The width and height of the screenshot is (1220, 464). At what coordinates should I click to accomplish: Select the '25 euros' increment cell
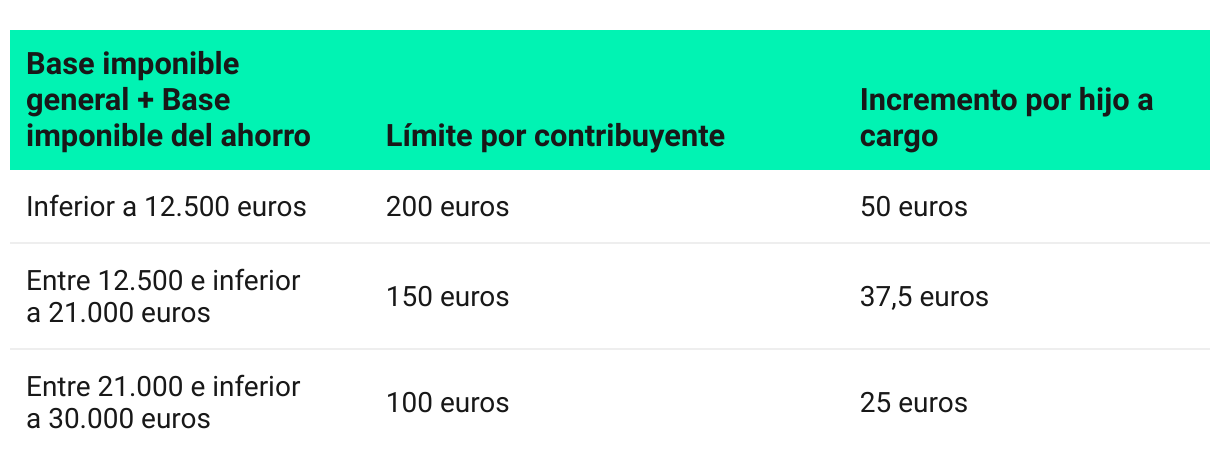tap(914, 403)
